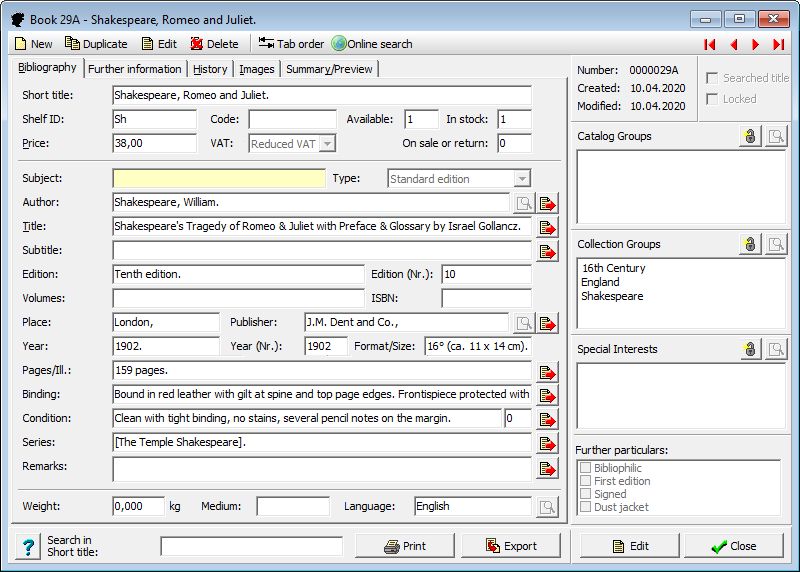Click the Shelf ID field
Image resolution: width=800 pixels, height=572 pixels.
(x=155, y=119)
